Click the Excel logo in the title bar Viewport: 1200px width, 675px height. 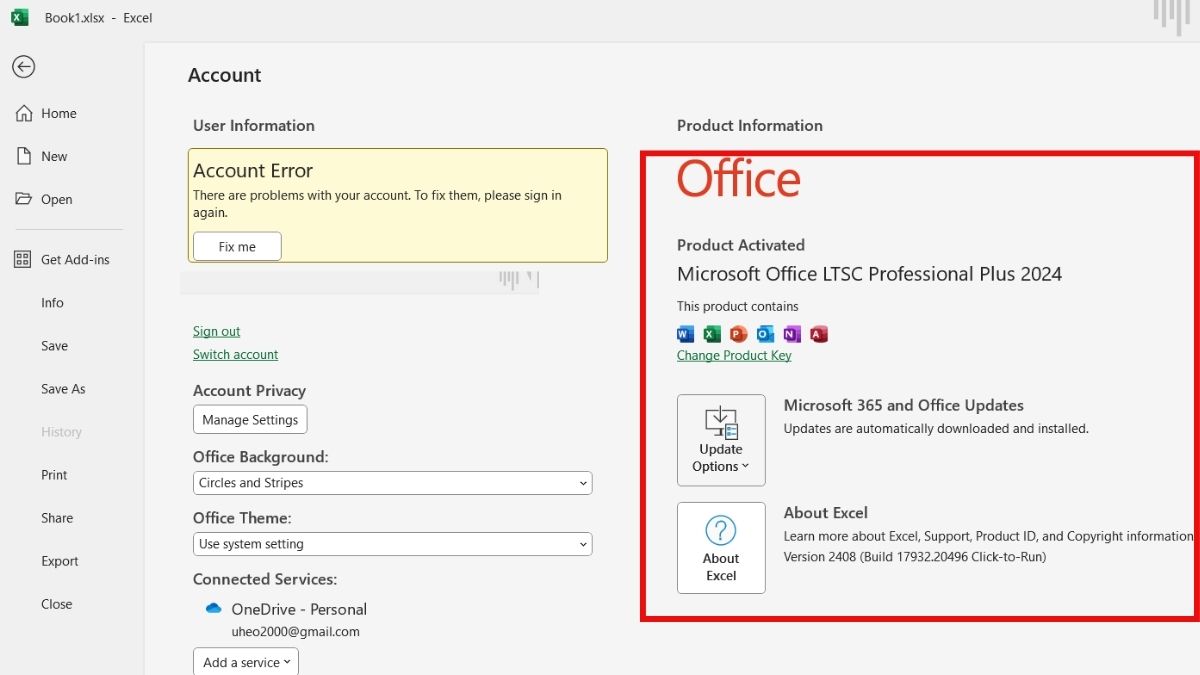point(20,17)
